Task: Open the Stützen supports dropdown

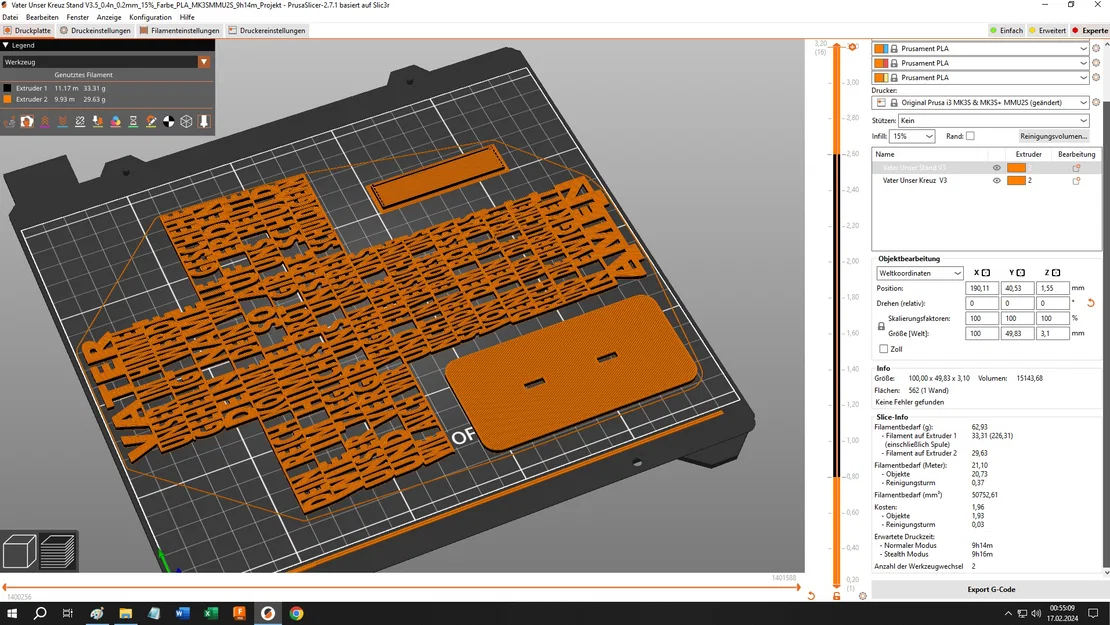Action: tap(993, 120)
